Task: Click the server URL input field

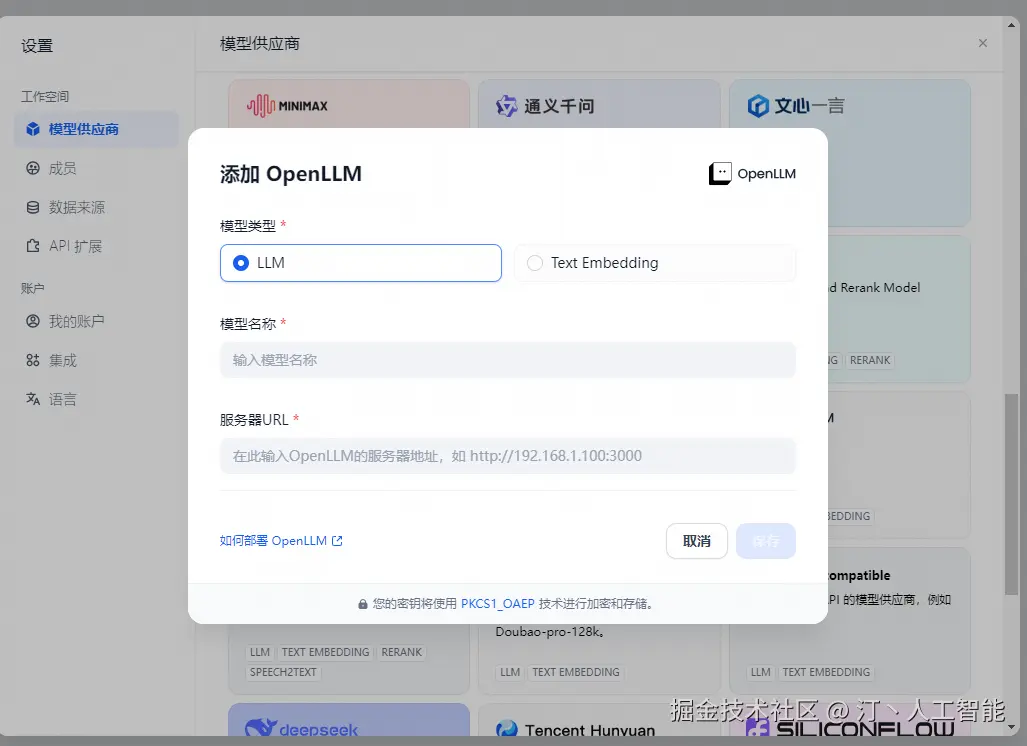Action: tap(508, 456)
